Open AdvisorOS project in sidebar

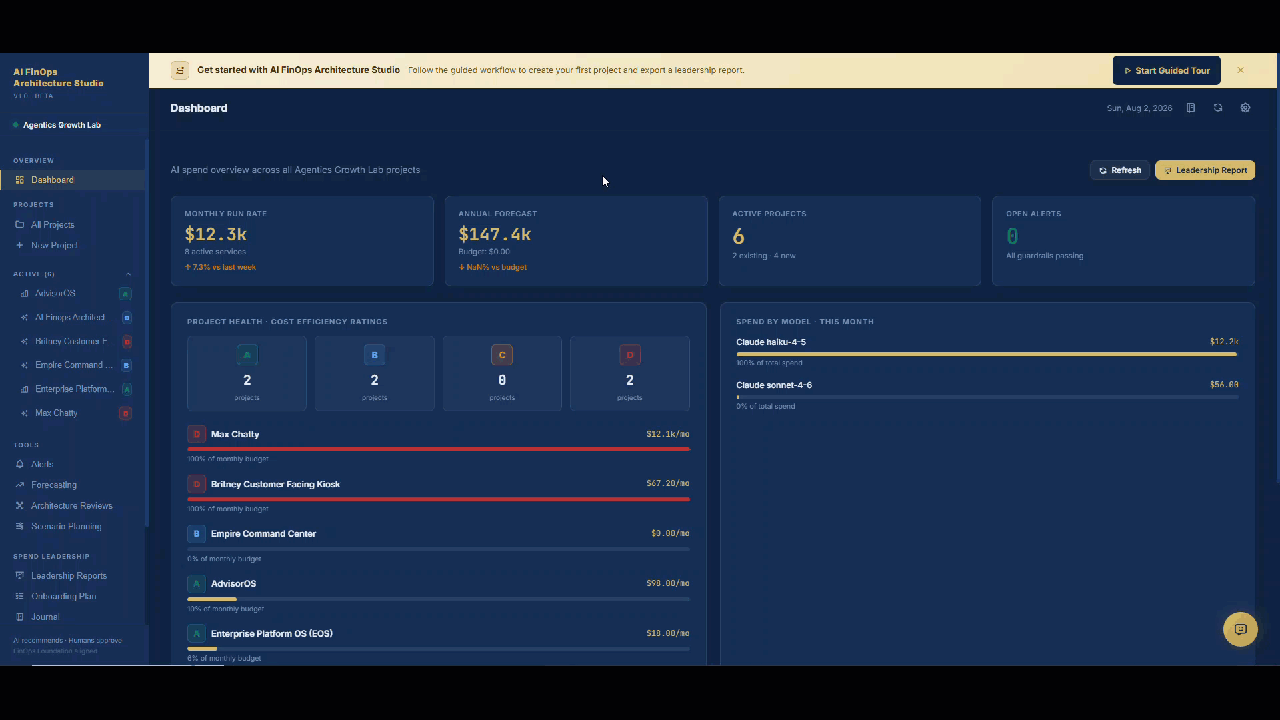point(73,293)
